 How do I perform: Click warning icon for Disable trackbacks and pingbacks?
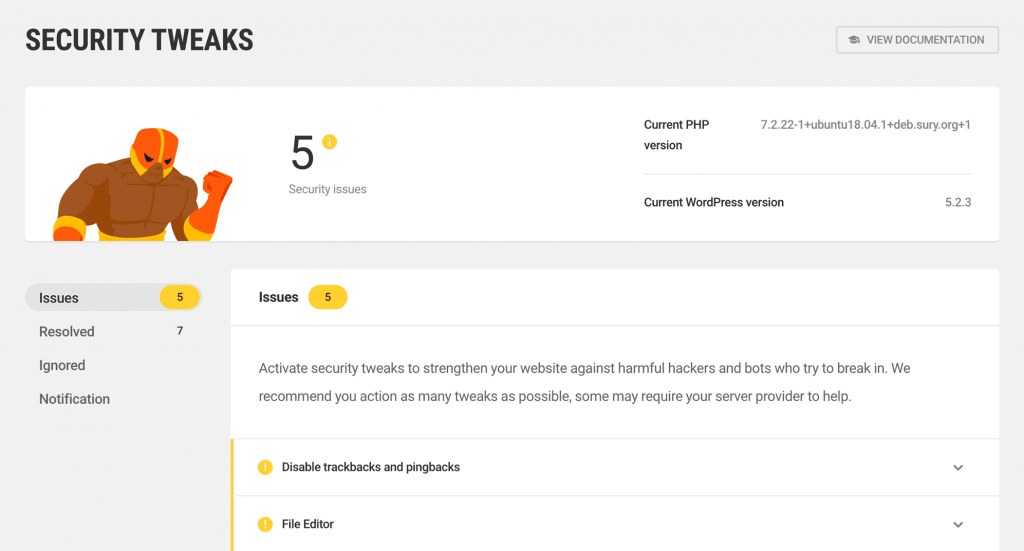(x=265, y=467)
